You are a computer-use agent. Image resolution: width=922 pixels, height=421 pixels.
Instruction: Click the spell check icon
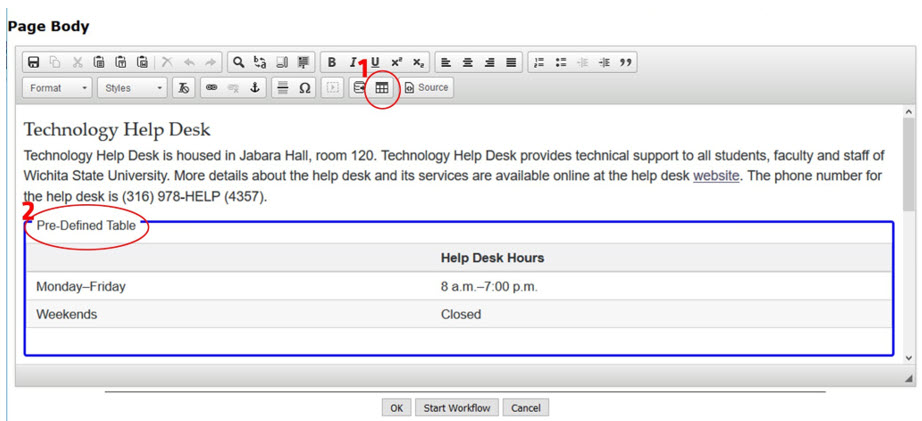pyautogui.click(x=303, y=62)
